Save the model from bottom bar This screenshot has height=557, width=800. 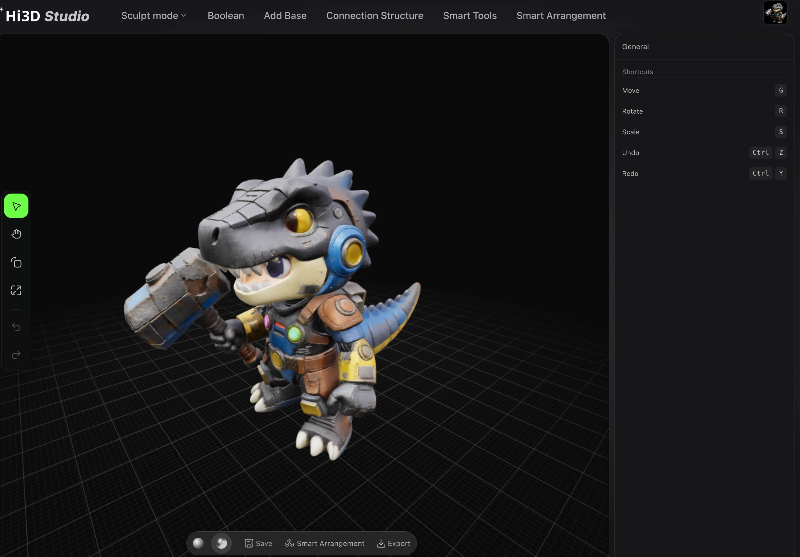[259, 543]
